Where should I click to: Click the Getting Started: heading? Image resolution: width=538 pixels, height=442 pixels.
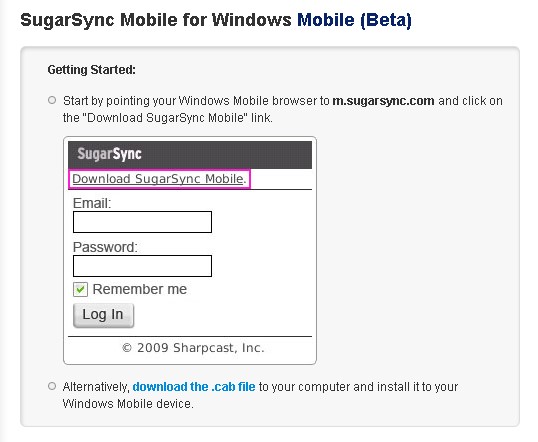[x=92, y=70]
